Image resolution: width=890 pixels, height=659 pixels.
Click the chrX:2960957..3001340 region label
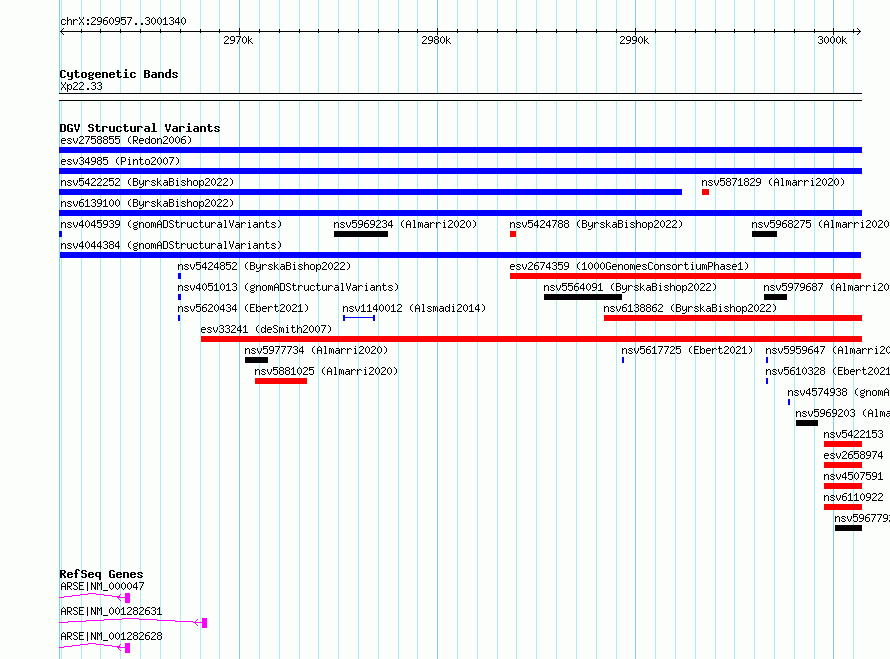click(x=123, y=22)
